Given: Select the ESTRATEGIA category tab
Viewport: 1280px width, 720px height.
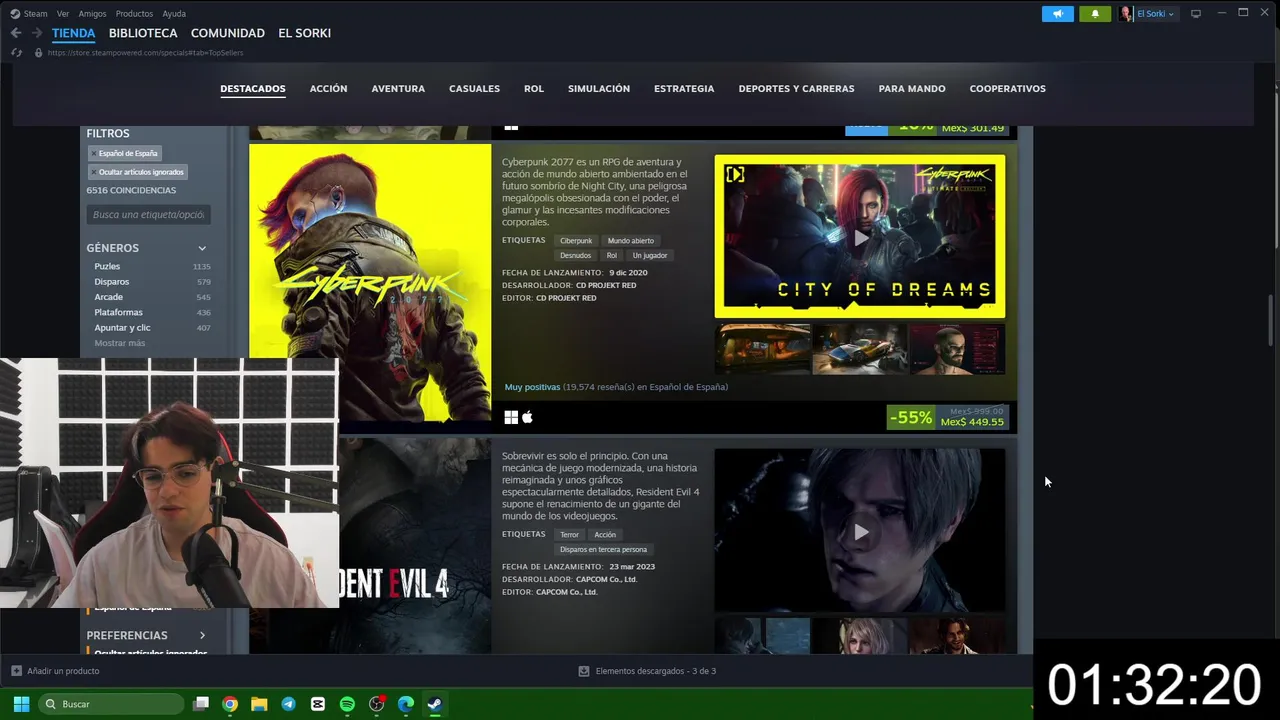Looking at the screenshot, I should 684,89.
